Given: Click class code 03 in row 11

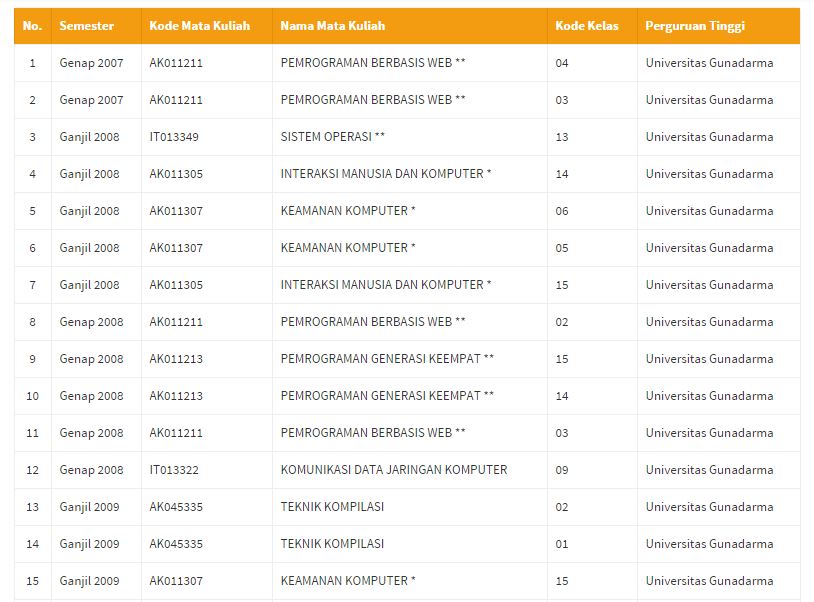Looking at the screenshot, I should (562, 433).
